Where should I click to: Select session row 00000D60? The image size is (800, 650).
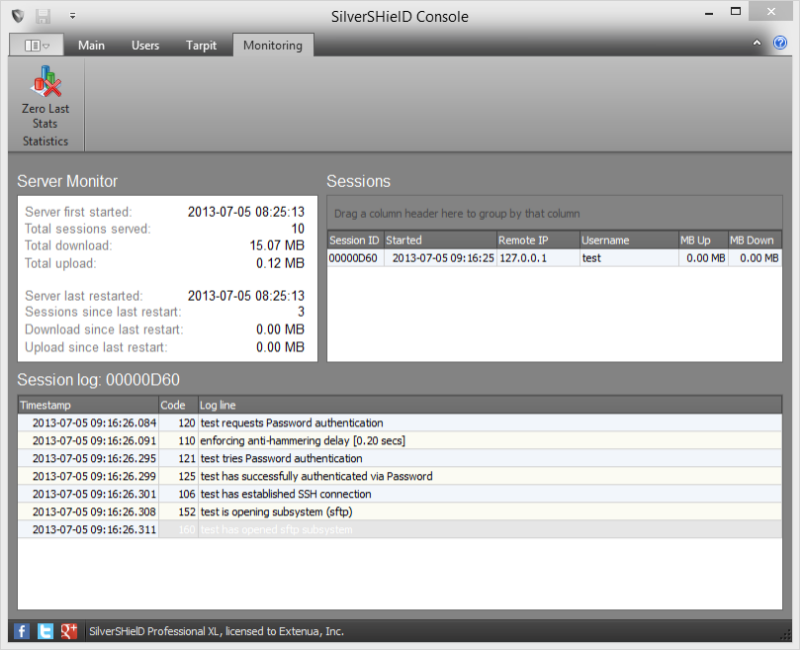554,258
